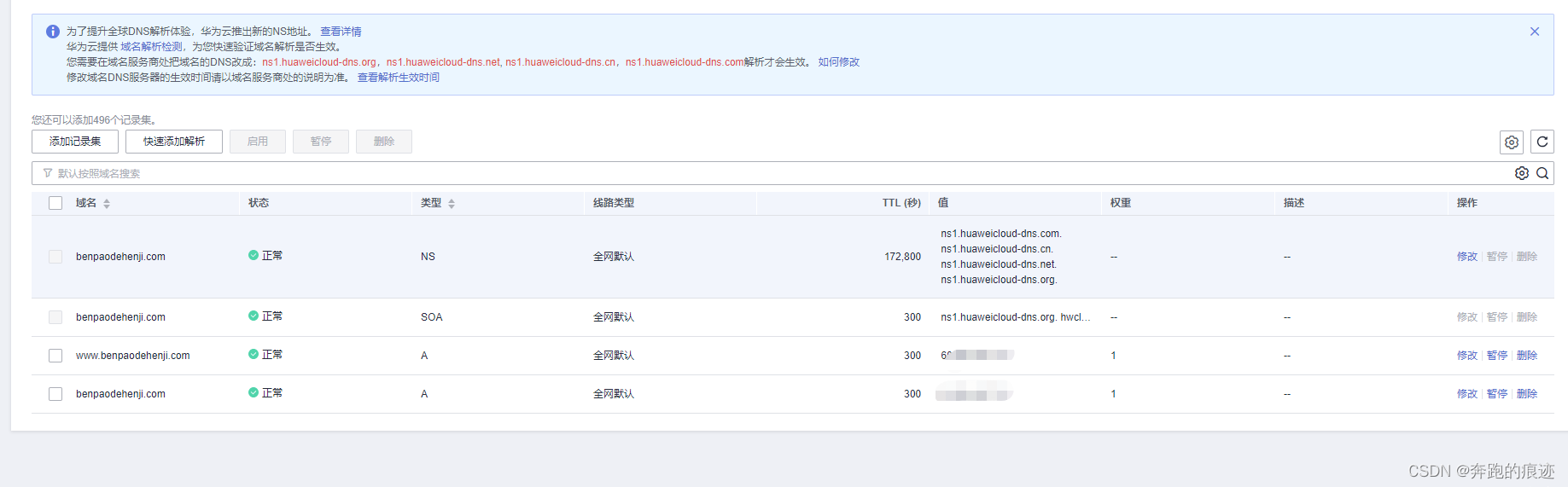Refresh the record set list
This screenshot has width=1568, height=487.
[x=1542, y=142]
